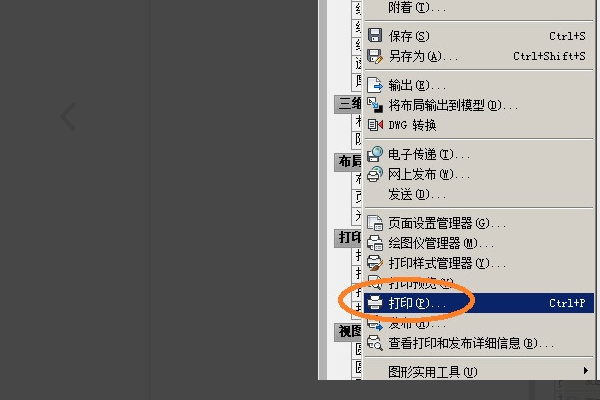Screen dimensions: 600x400
Task: Click the 电子传递 globe icon
Action: click(x=375, y=154)
